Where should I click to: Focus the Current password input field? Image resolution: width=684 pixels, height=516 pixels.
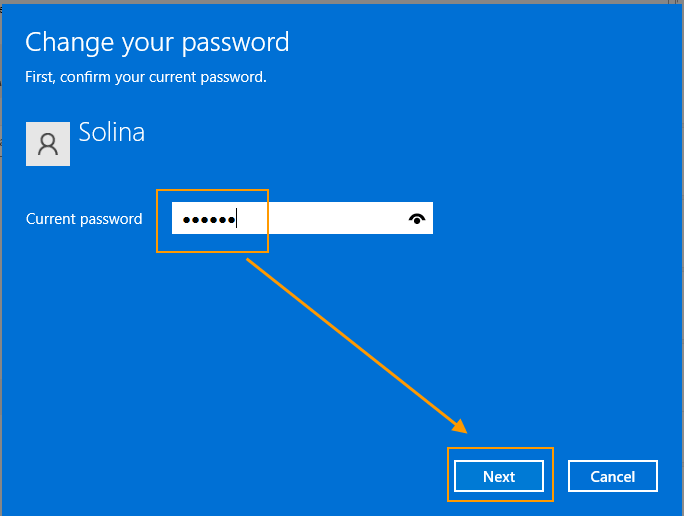(302, 218)
